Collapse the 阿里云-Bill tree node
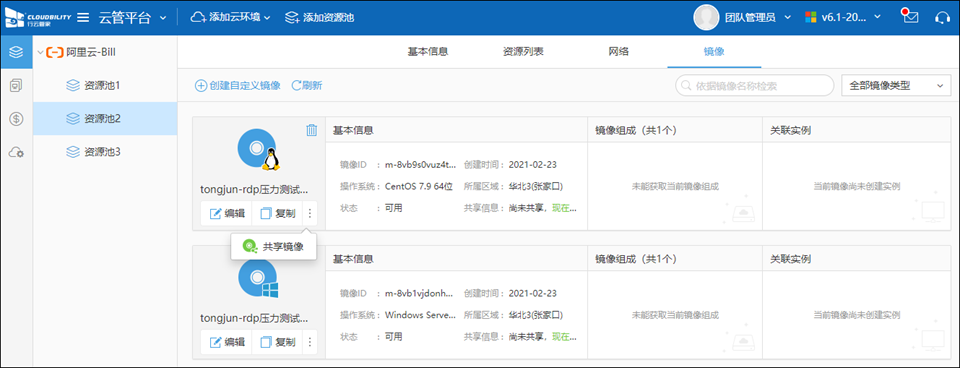Screen dimensions: 960x368 40,53
